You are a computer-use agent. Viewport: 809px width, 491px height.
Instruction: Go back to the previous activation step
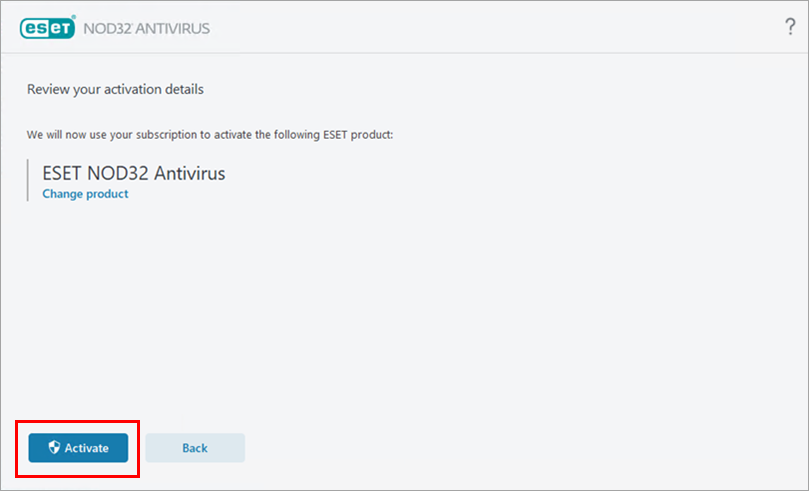[x=195, y=448]
